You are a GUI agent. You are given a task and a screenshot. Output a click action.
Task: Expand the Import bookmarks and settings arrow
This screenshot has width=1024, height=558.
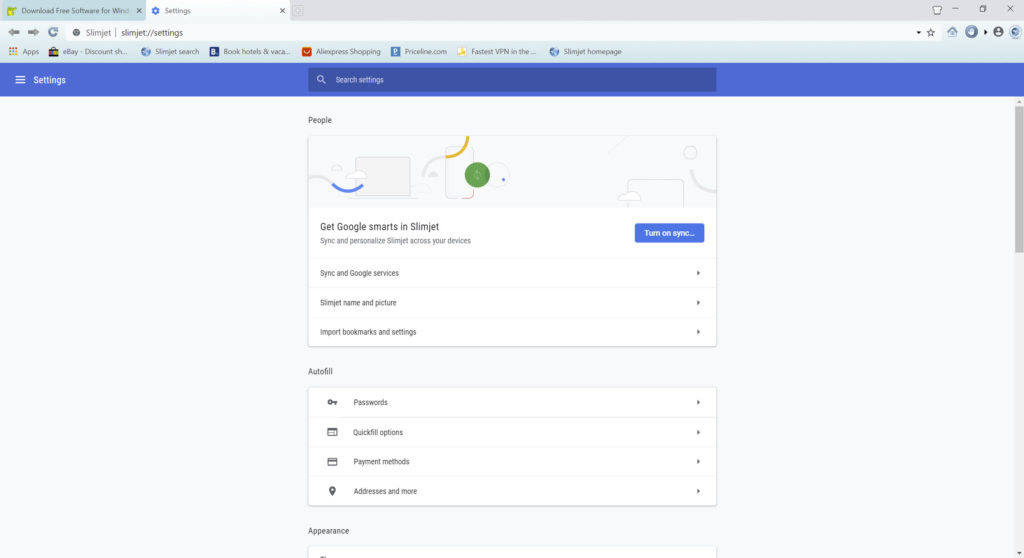(x=698, y=332)
